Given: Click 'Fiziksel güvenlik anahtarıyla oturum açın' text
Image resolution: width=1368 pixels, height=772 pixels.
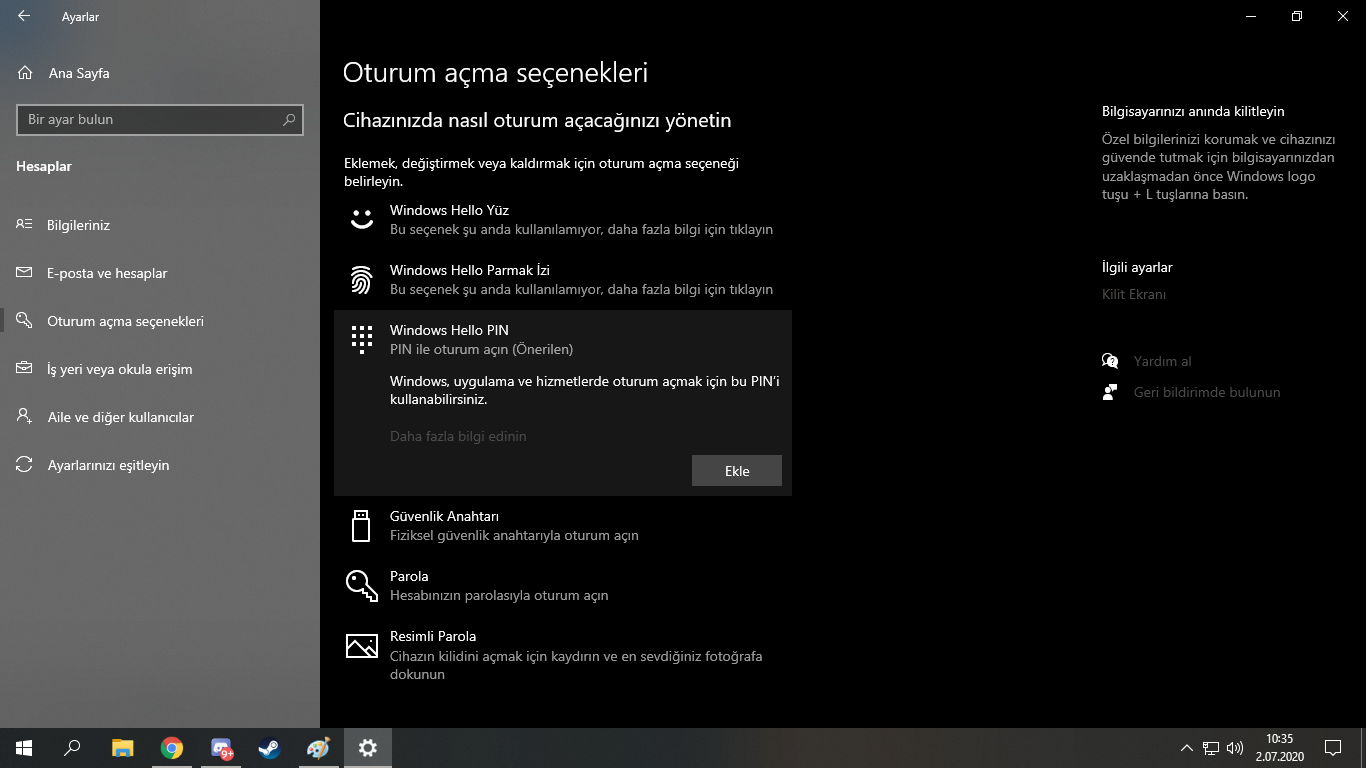Looking at the screenshot, I should [514, 535].
